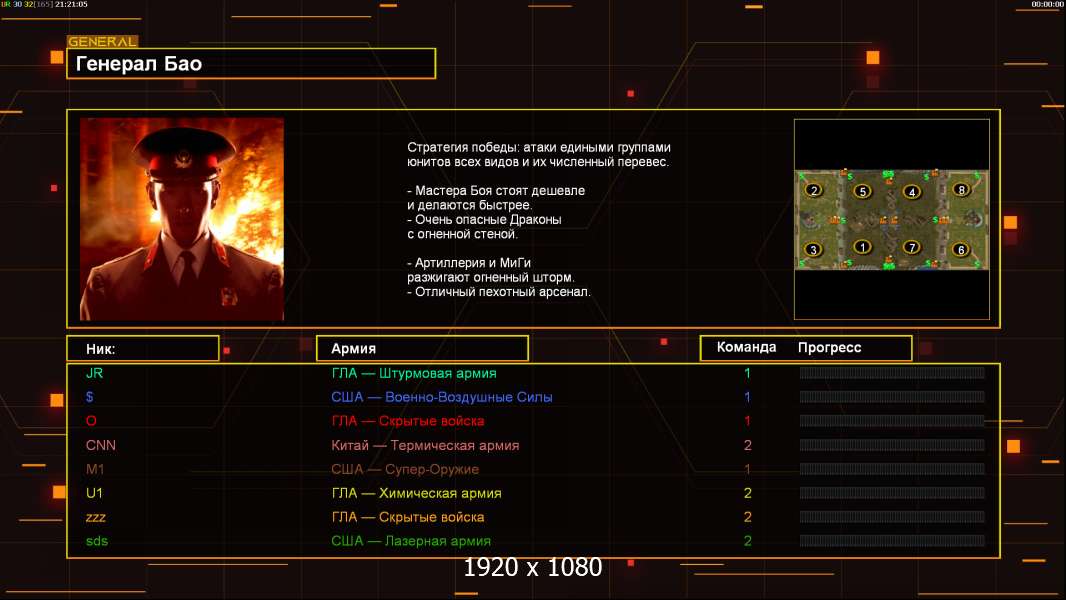Click the 'Команда' column header

(x=746, y=347)
